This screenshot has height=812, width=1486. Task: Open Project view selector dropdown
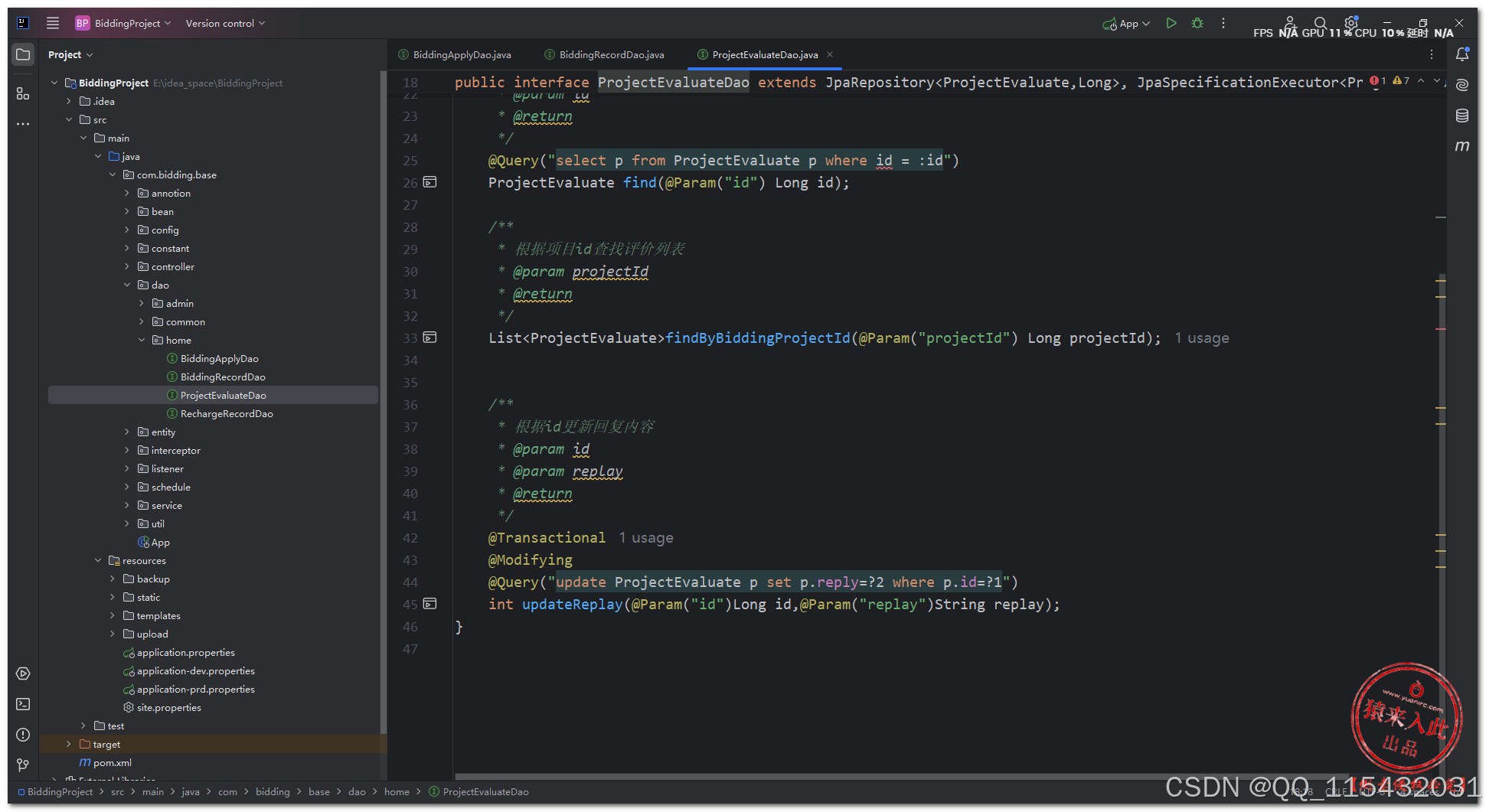(70, 54)
